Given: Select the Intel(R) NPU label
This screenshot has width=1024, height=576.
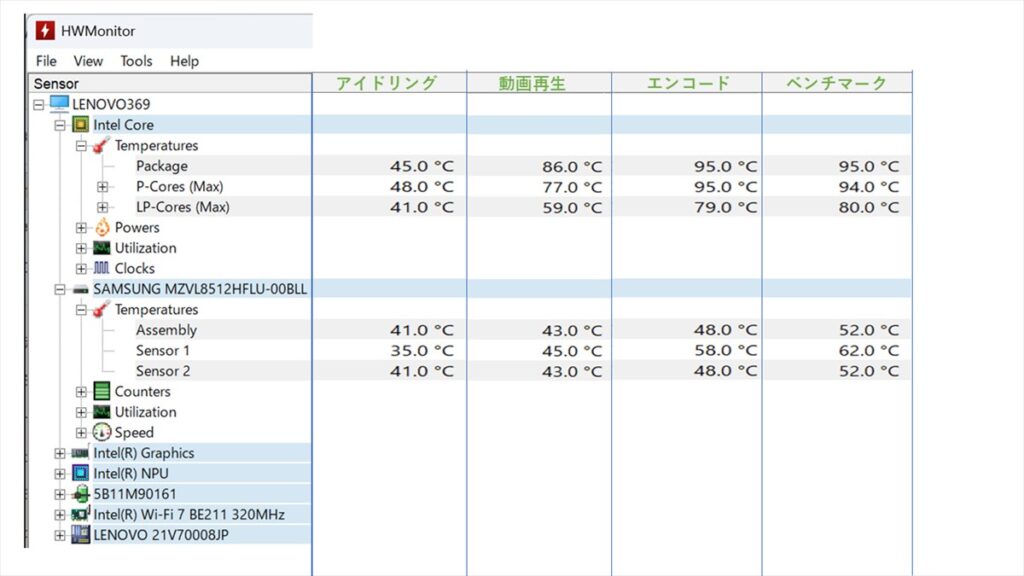Looking at the screenshot, I should [x=131, y=473].
